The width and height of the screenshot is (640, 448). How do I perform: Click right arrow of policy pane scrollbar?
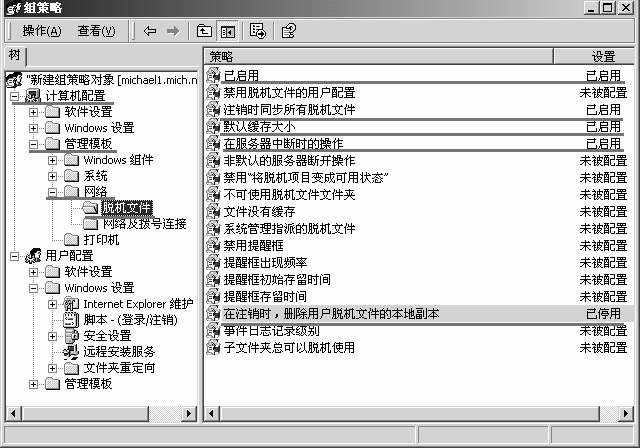(626, 414)
